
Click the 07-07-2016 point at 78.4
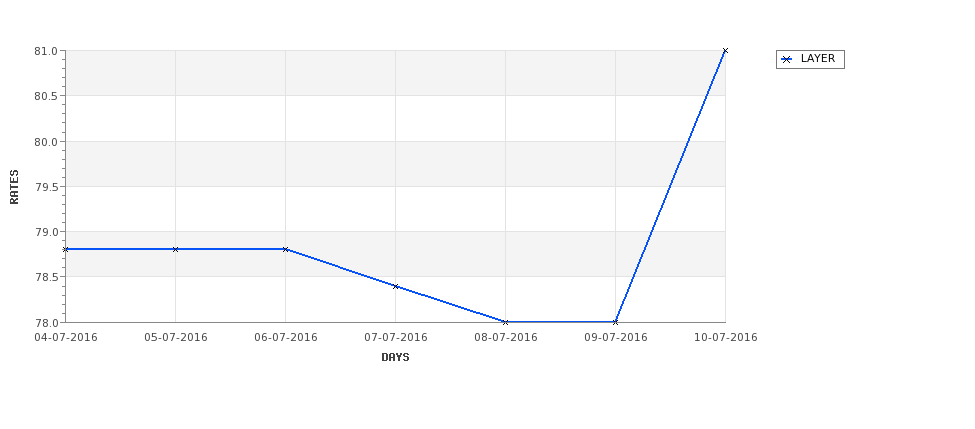[x=395, y=286]
